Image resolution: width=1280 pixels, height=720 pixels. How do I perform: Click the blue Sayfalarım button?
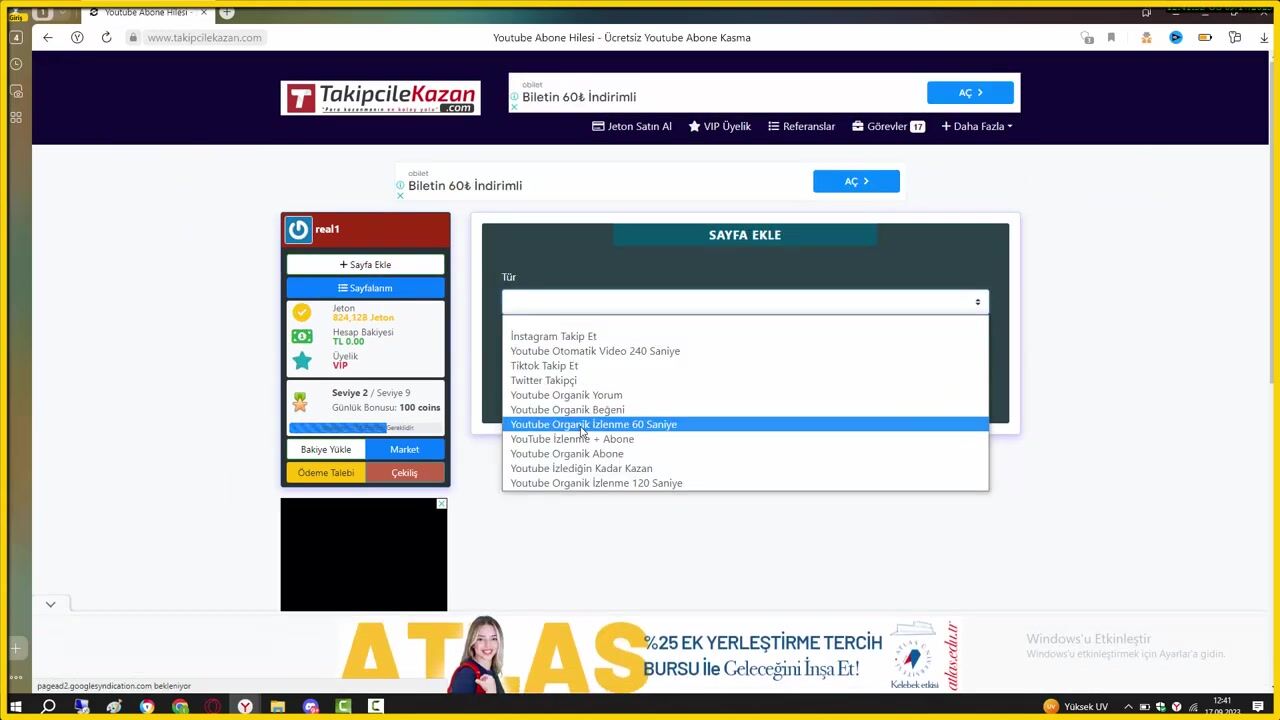point(365,288)
